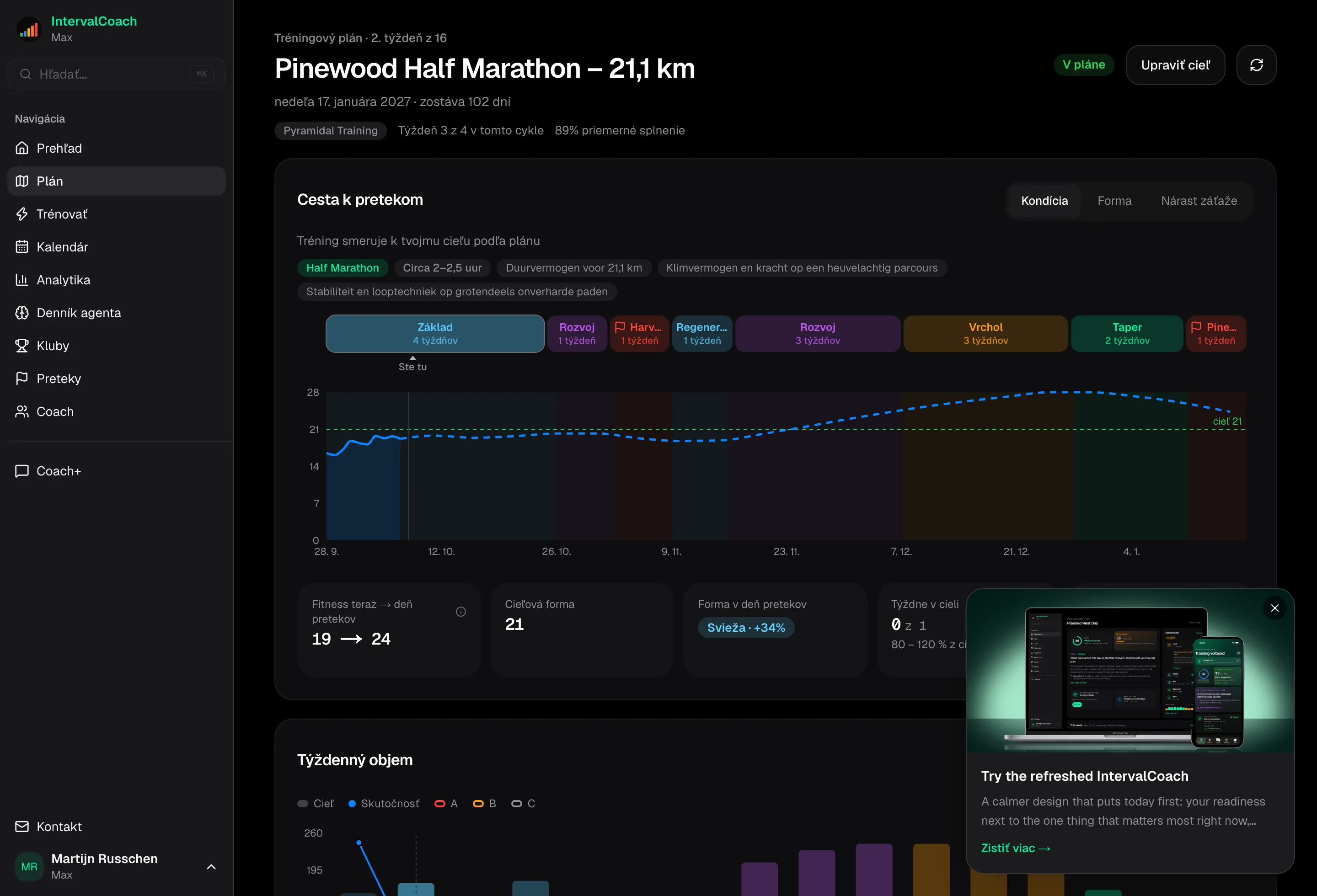This screenshot has height=896, width=1317.
Task: Switch to the Forma tab
Action: (x=1114, y=201)
